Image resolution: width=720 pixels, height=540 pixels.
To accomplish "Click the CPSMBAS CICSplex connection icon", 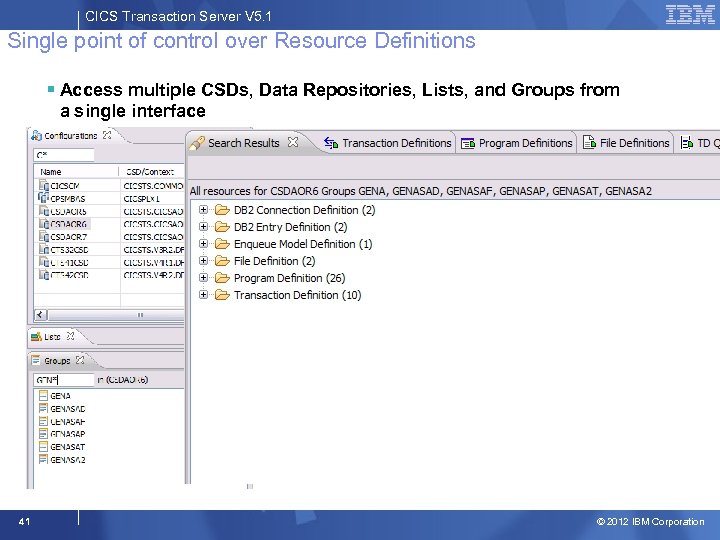I will click(43, 198).
